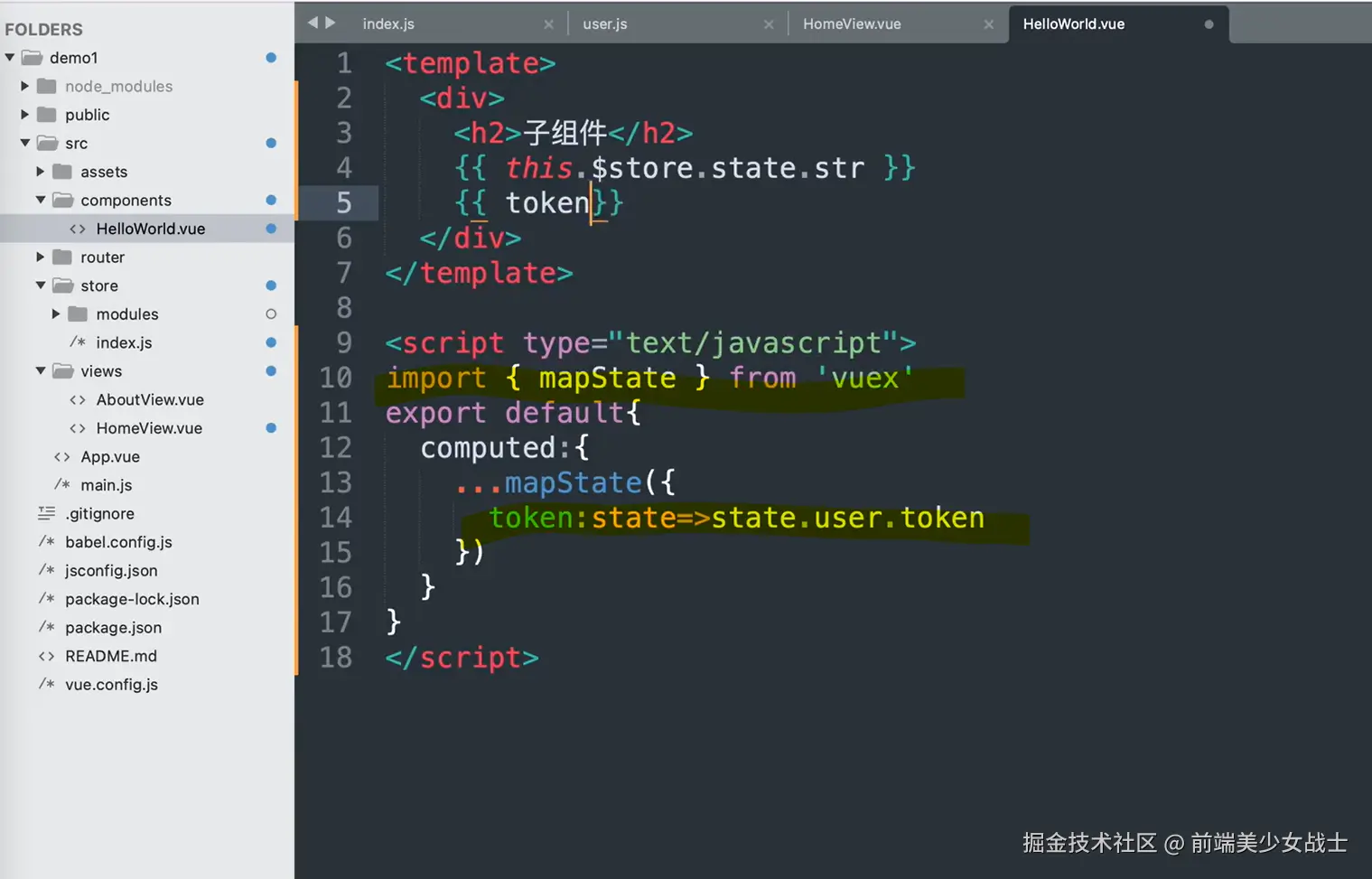Viewport: 1372px width, 879px height.
Task: Place cursor on 'export default{' code line
Action: pos(513,413)
